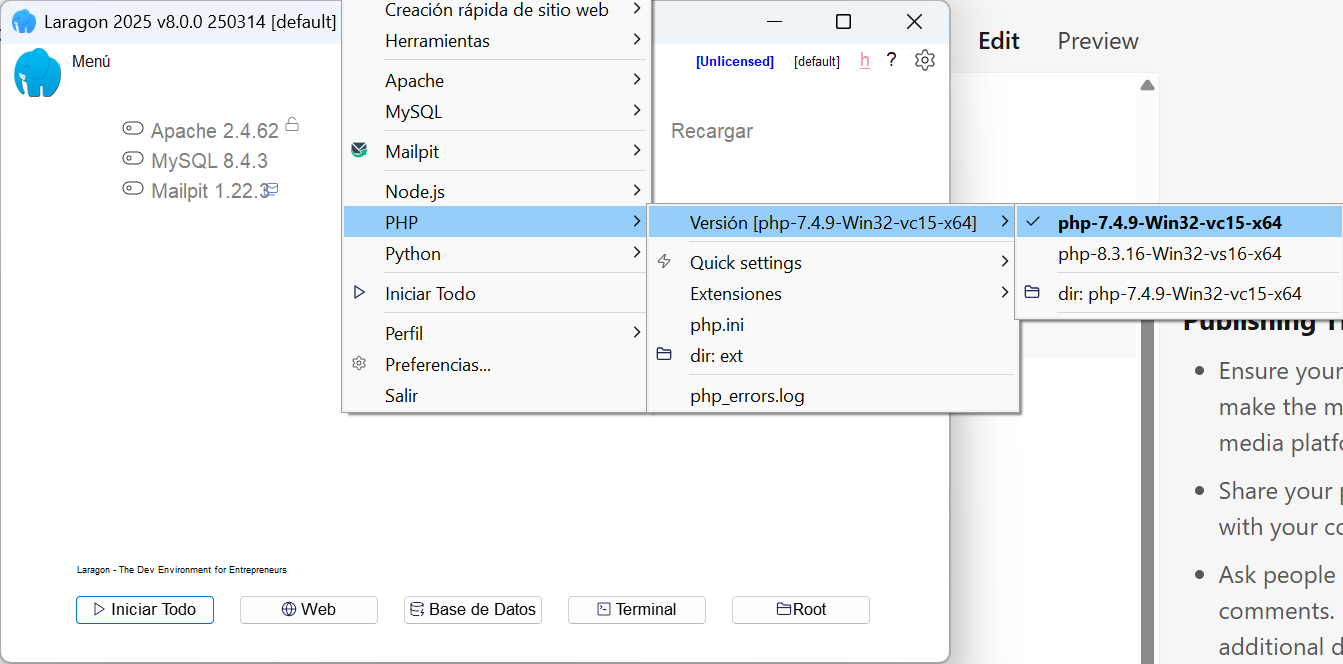Open the Menú label next to the logo
Viewport: 1343px width, 664px height.
[91, 62]
